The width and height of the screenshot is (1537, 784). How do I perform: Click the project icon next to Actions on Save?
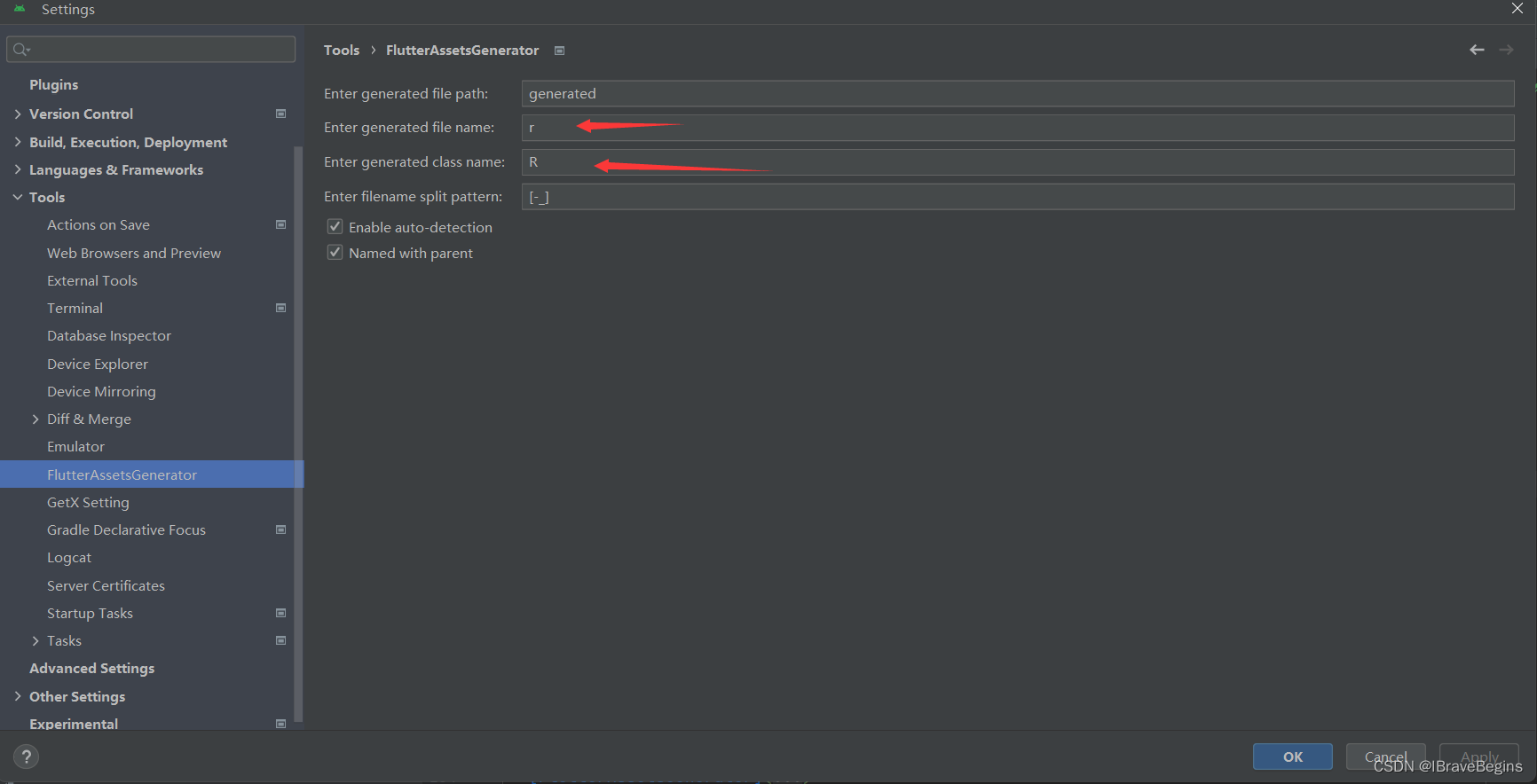click(x=281, y=224)
